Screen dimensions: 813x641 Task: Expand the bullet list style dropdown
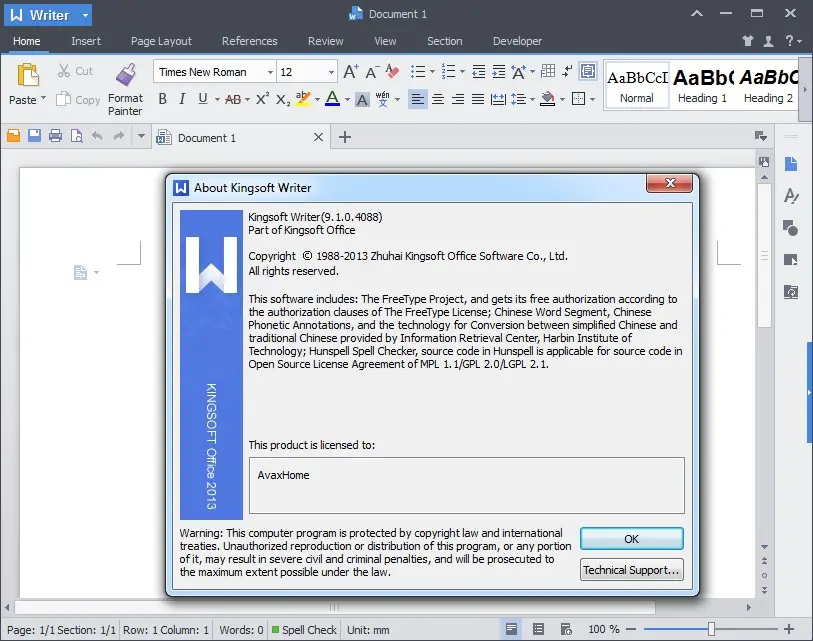coord(432,72)
